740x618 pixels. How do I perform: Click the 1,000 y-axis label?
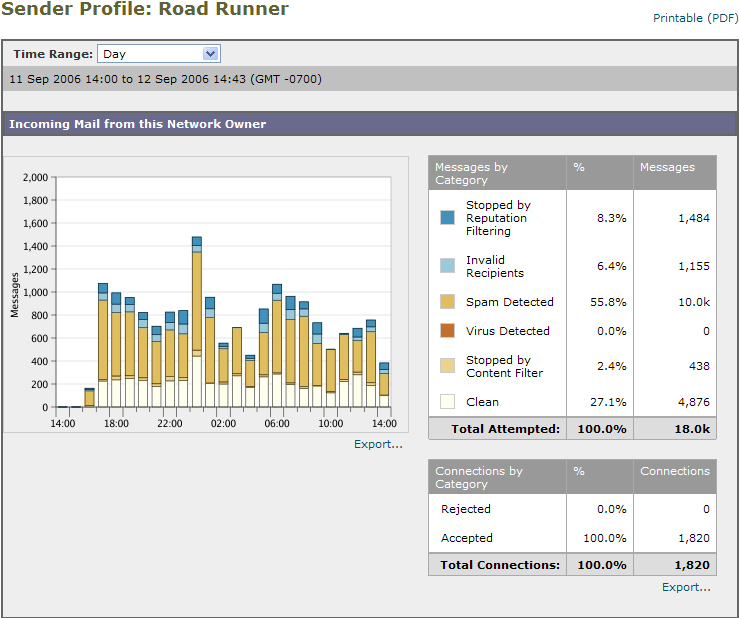coord(35,292)
